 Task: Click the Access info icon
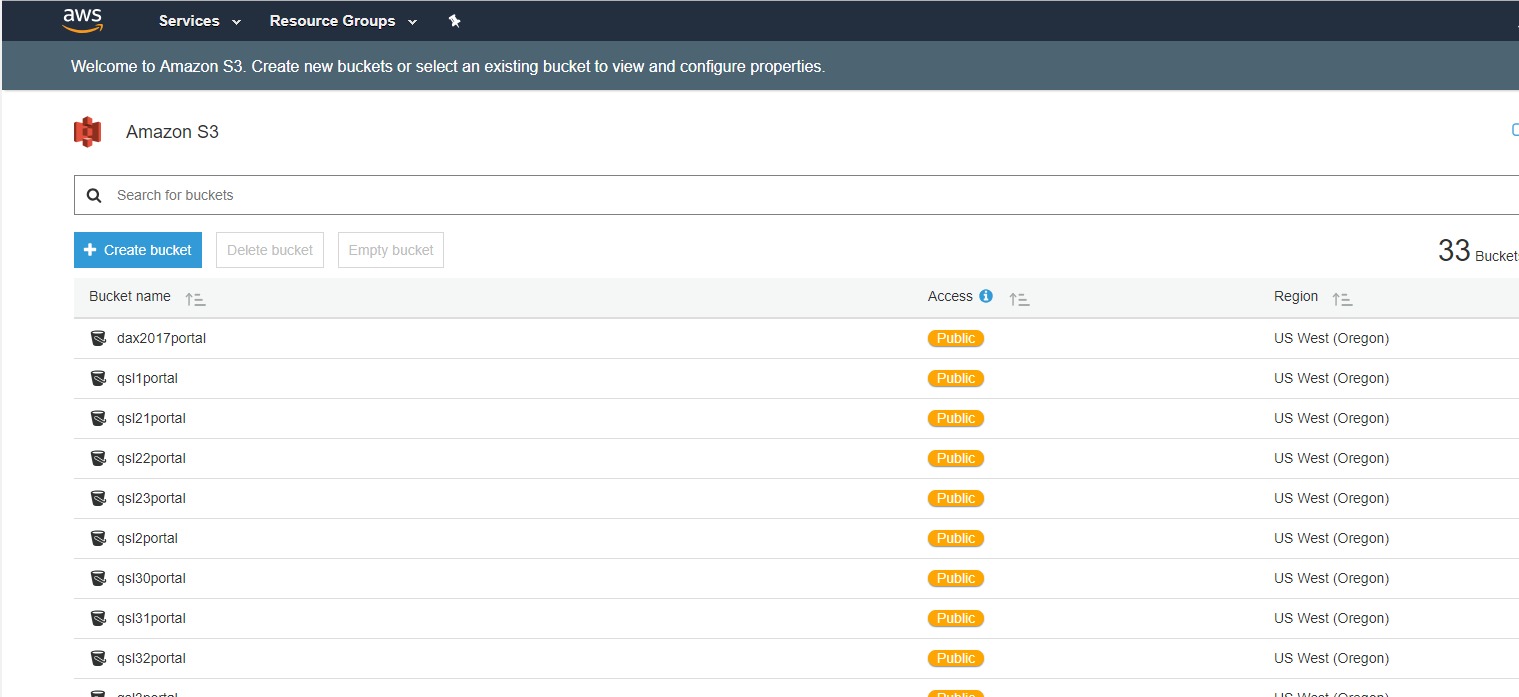point(986,296)
